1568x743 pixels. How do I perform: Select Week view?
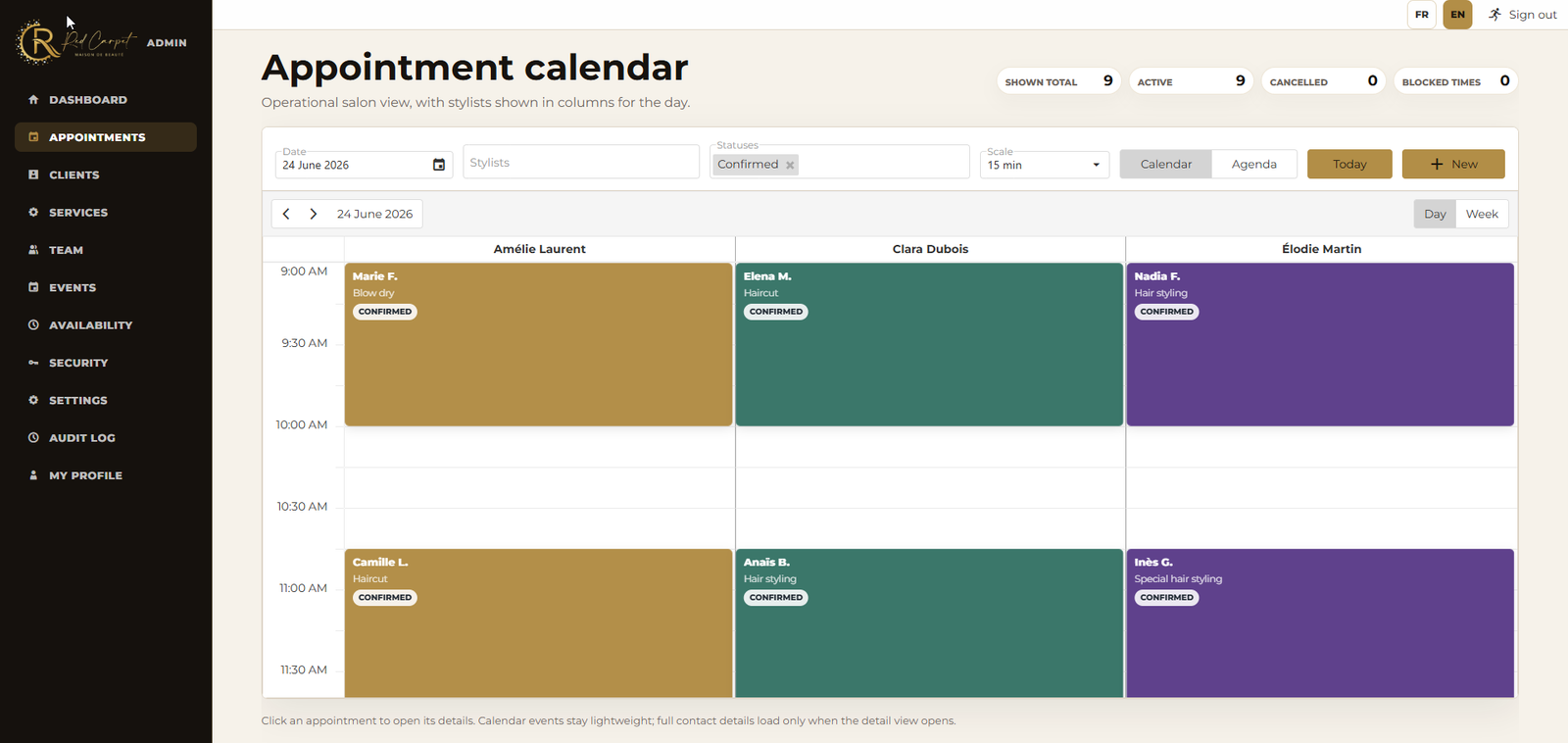[1482, 214]
